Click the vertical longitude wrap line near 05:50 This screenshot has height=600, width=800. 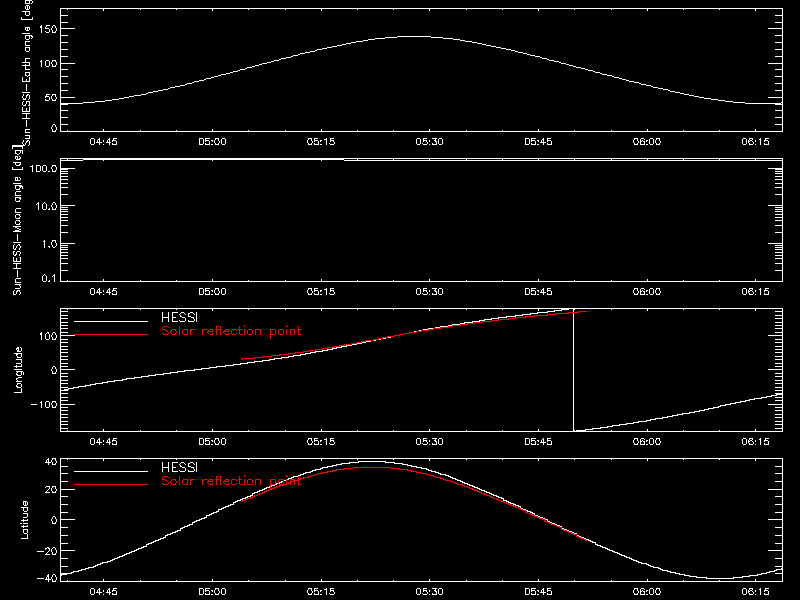pos(573,370)
